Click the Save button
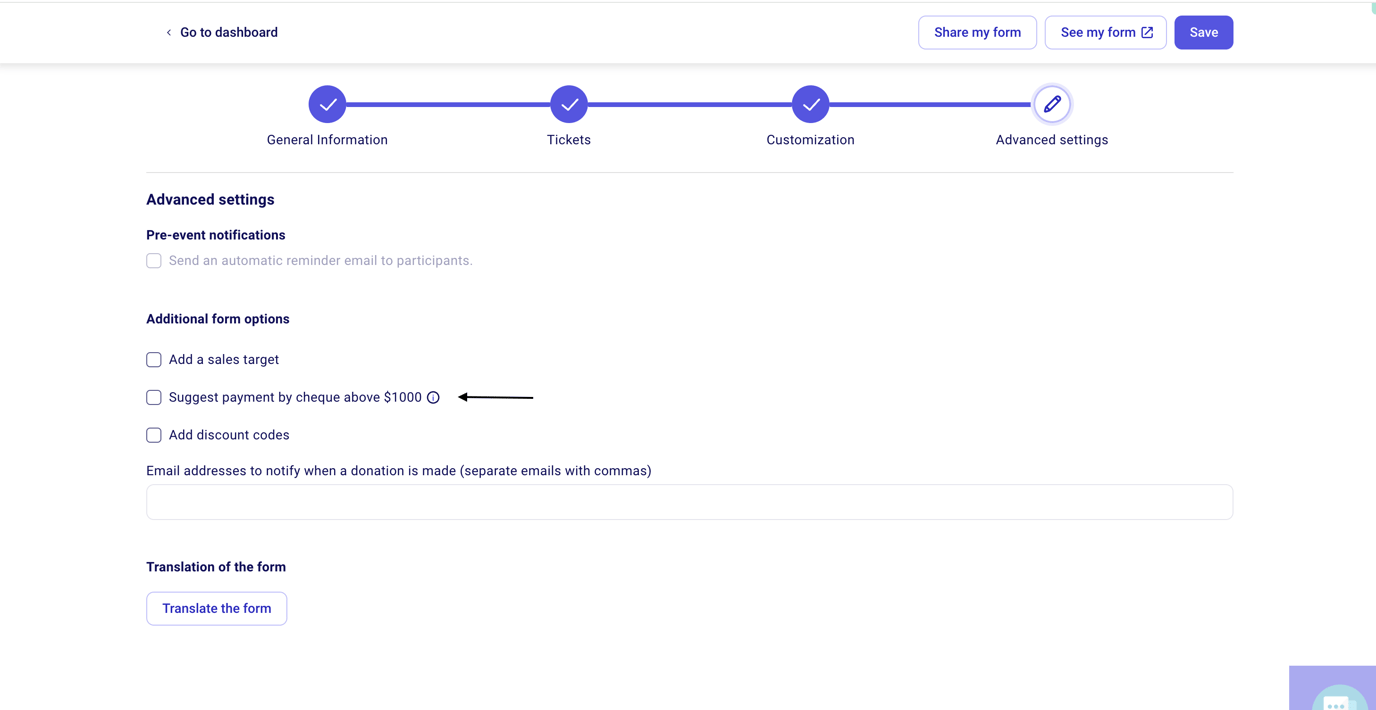This screenshot has height=710, width=1376. 1203,32
